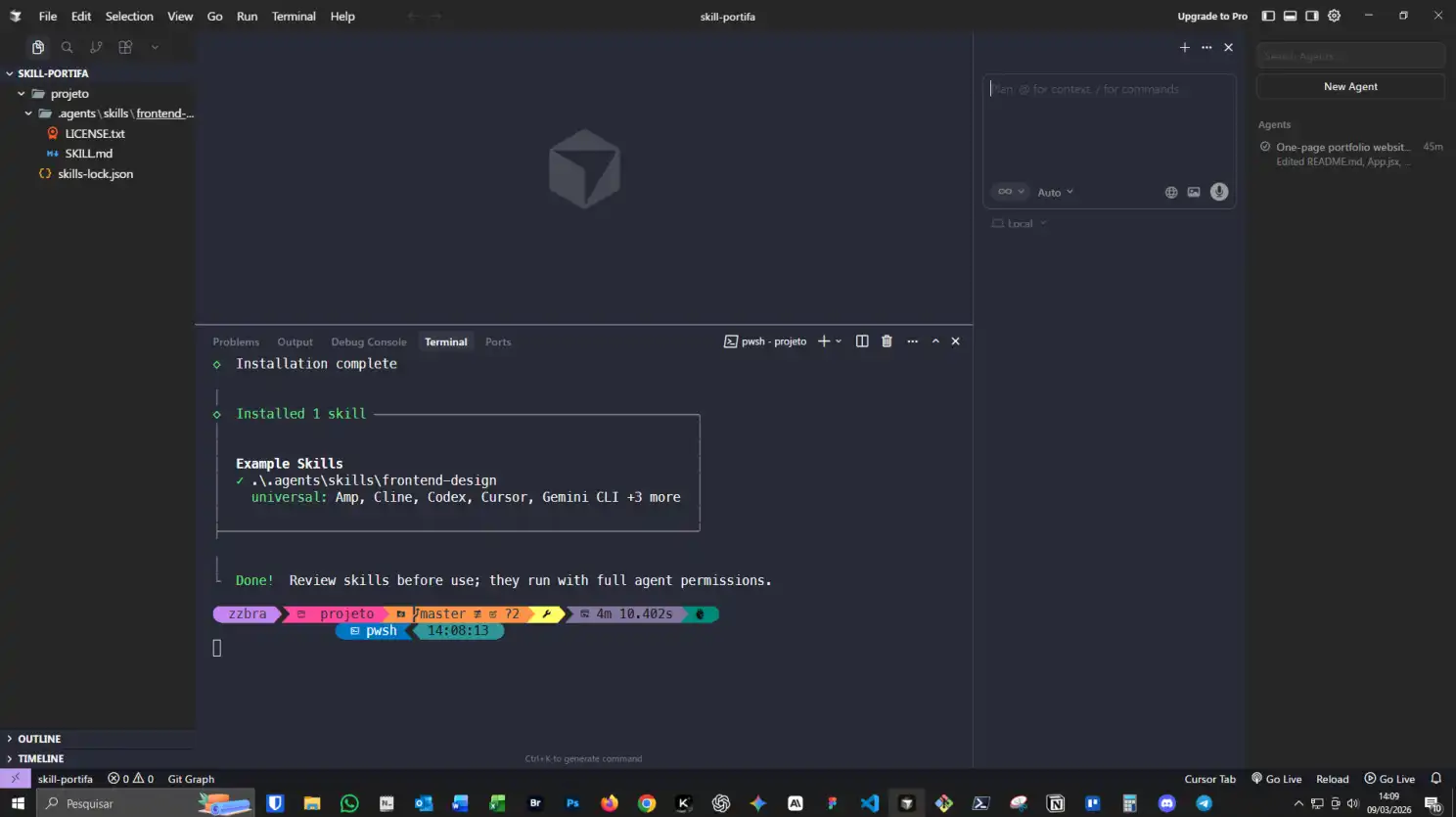Open SKILL.md in the explorer

pos(88,154)
